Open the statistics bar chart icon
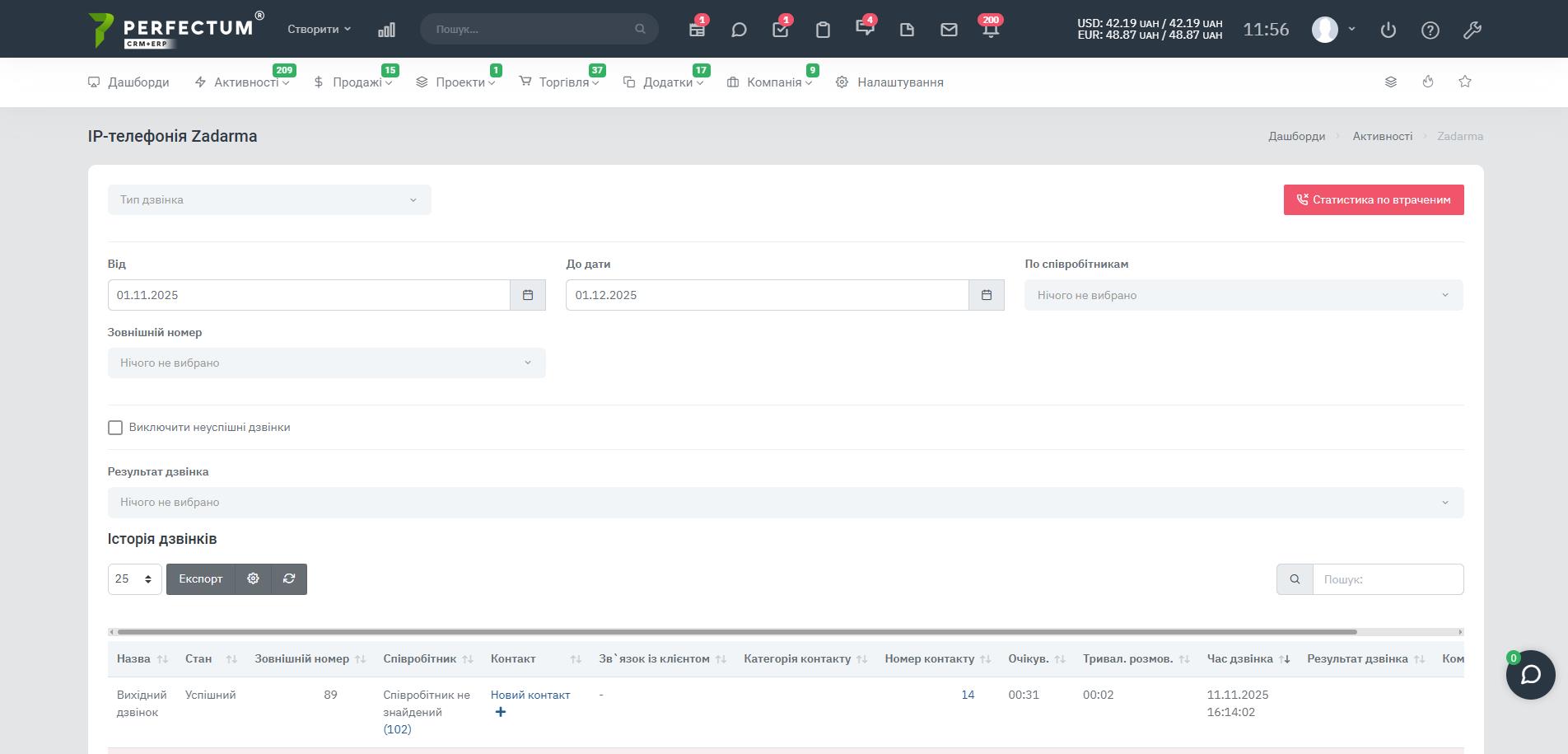Image resolution: width=1568 pixels, height=754 pixels. click(x=386, y=30)
